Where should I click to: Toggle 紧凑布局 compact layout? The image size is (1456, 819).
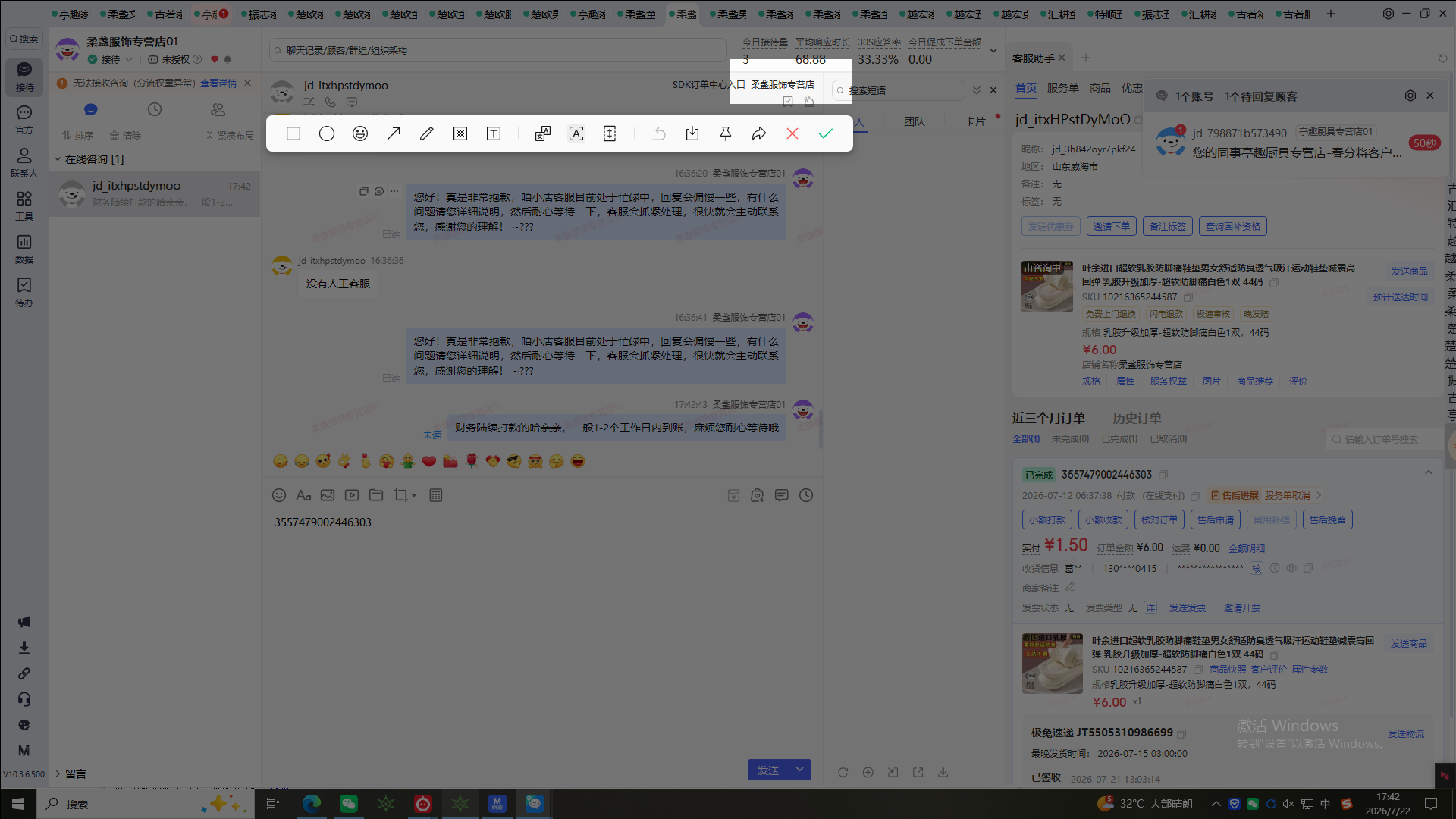(x=230, y=135)
